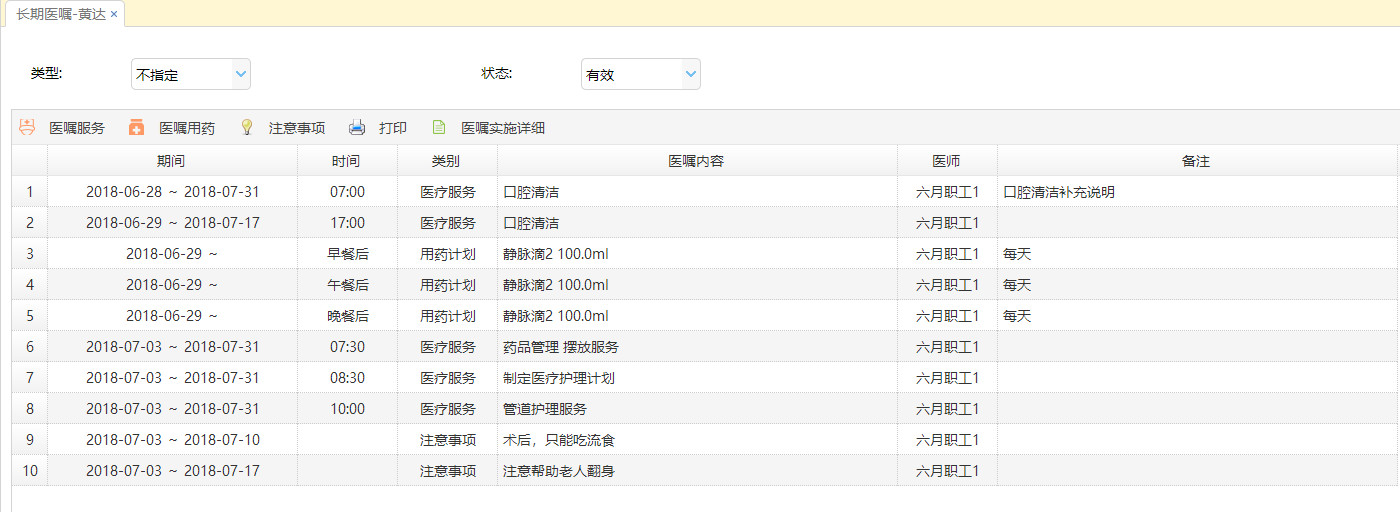Select row 1 口腔清洁 at 07:00
This screenshot has height=512, width=1400.
click(x=705, y=192)
